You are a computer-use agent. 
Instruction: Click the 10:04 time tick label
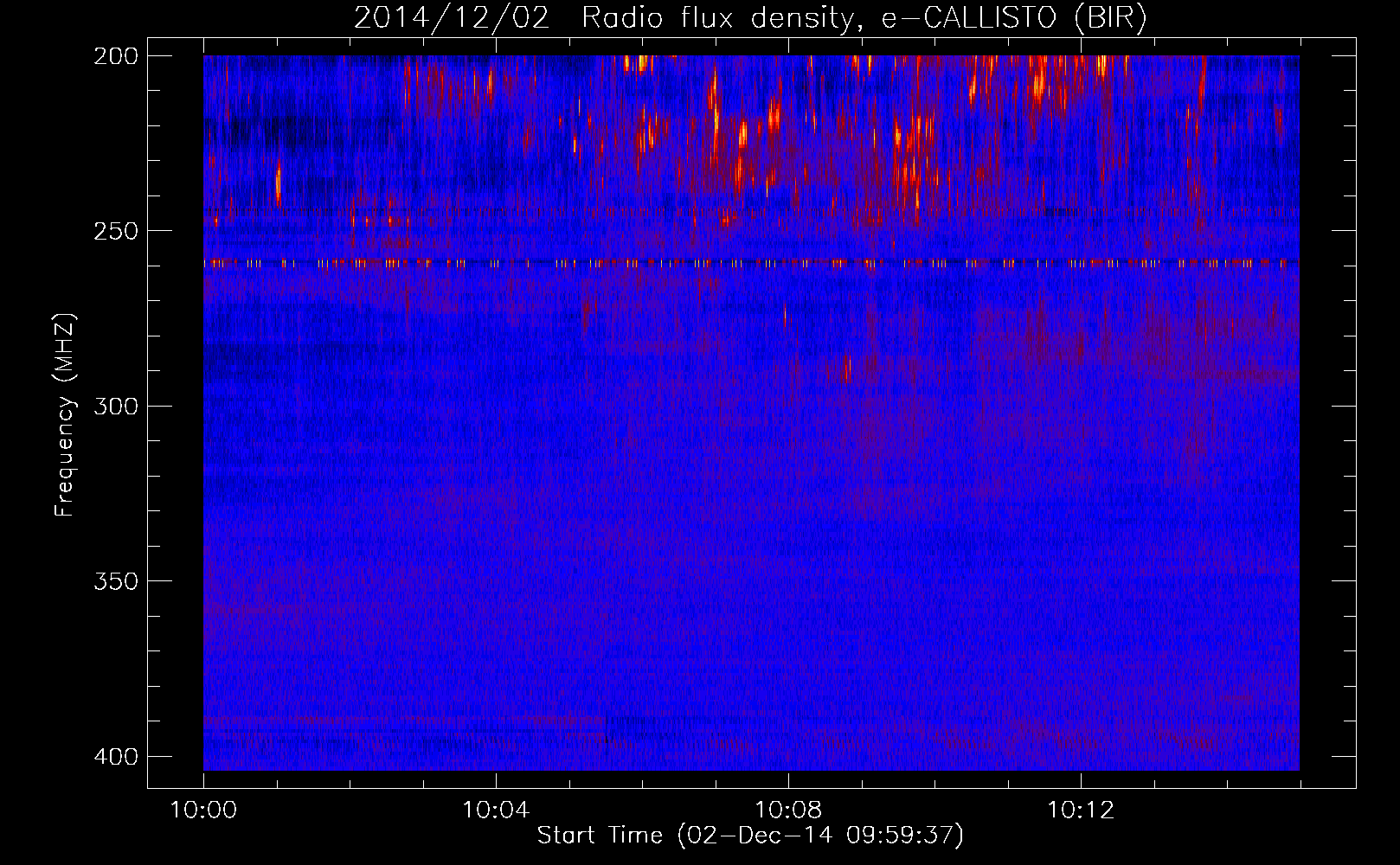pyautogui.click(x=496, y=811)
